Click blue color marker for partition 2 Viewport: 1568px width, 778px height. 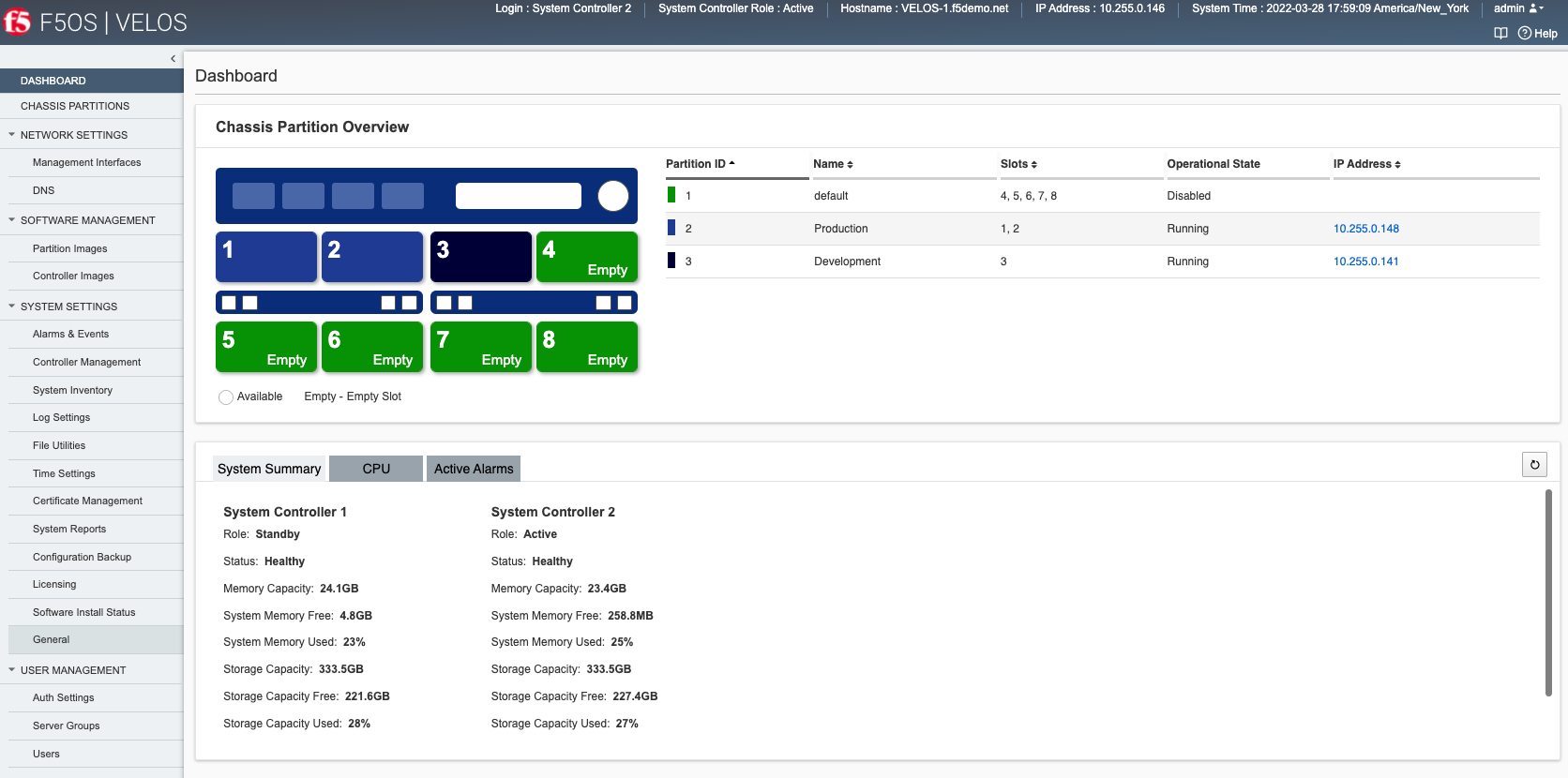[x=671, y=228]
